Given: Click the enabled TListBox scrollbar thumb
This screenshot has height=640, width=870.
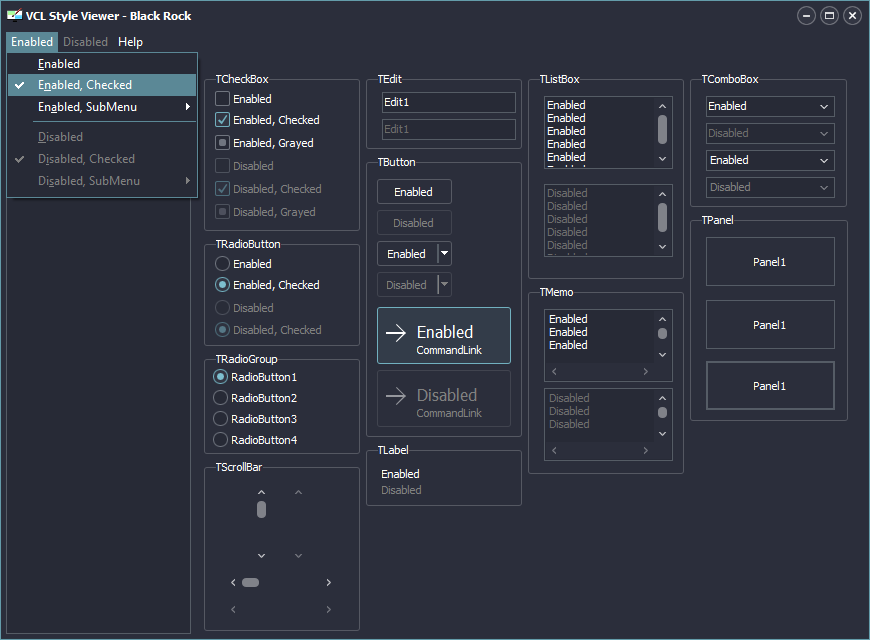Looking at the screenshot, I should point(662,129).
